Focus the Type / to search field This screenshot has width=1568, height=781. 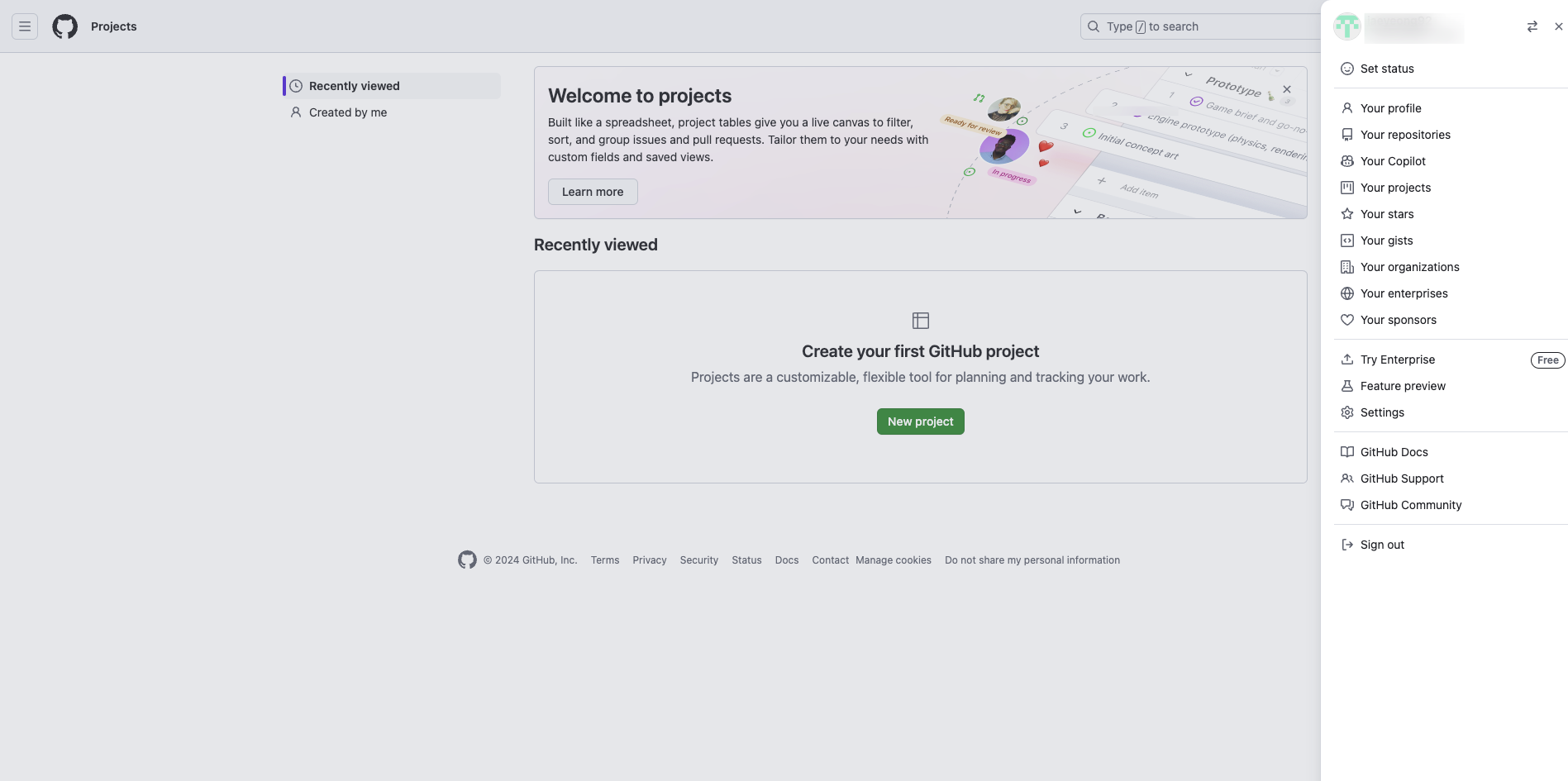click(1199, 26)
